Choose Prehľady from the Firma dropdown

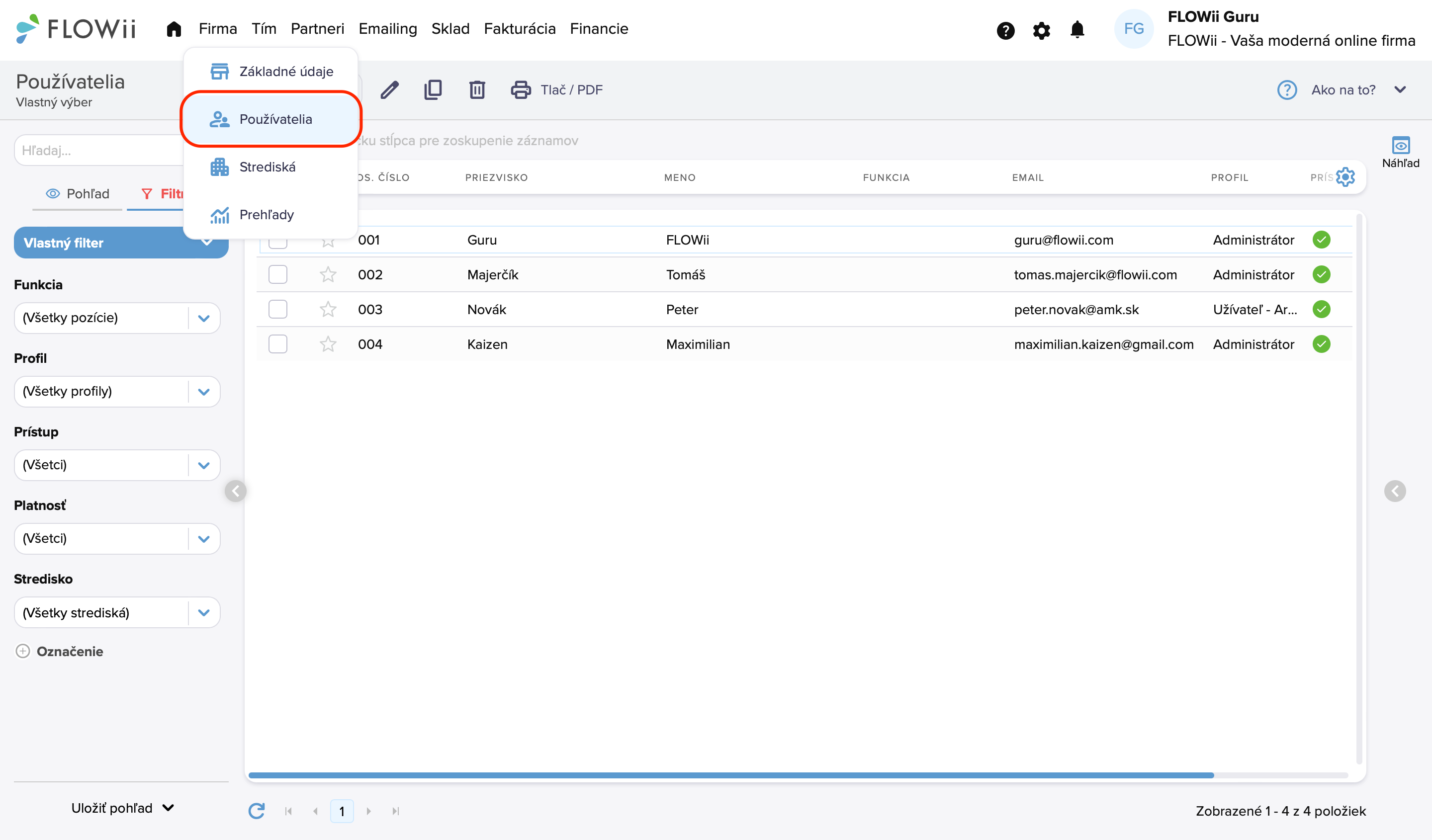click(x=271, y=215)
